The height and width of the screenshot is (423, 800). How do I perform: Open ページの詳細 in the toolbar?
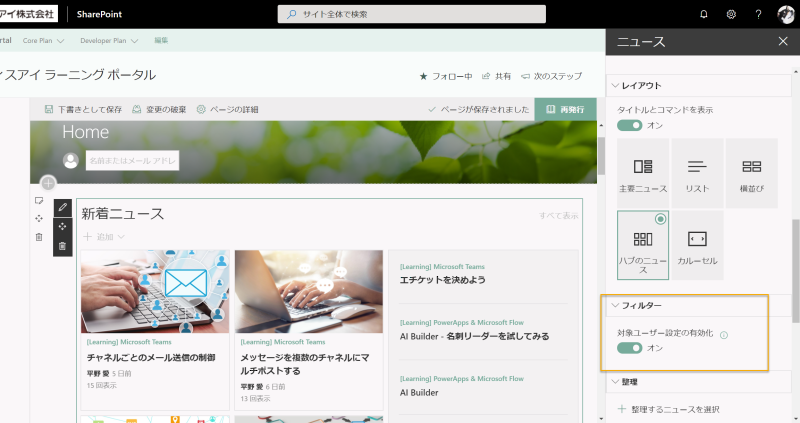(x=228, y=109)
